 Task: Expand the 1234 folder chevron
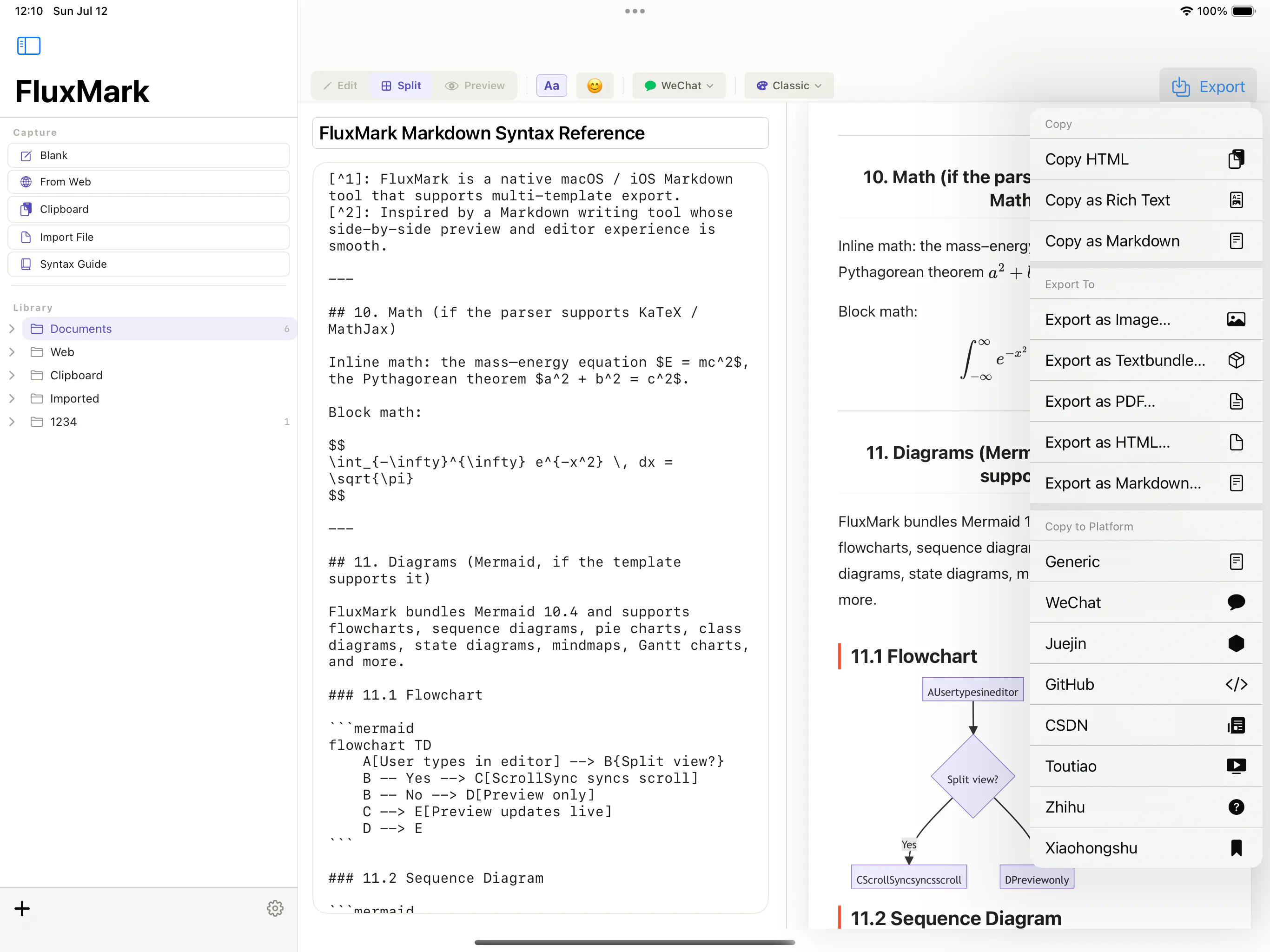[x=12, y=422]
